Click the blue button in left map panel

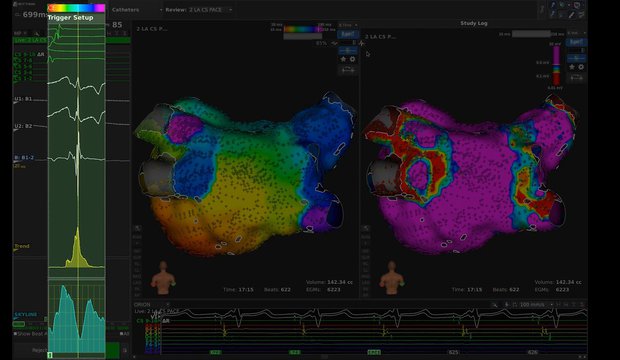point(348,34)
